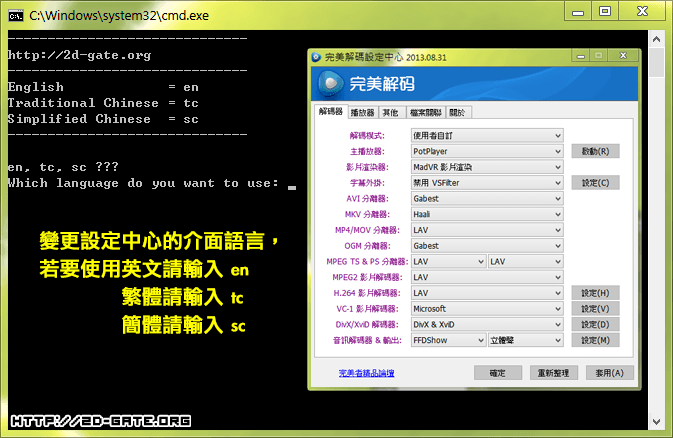The height and width of the screenshot is (438, 673).
Task: Open the 關於 tab
Action: click(456, 112)
